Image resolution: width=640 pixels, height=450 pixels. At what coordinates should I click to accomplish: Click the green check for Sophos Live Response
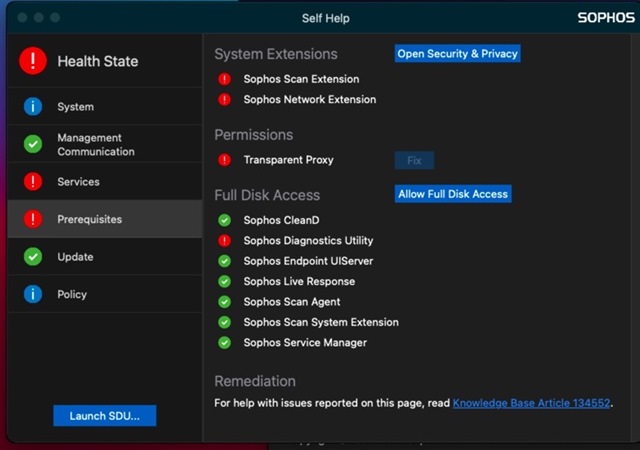point(224,281)
